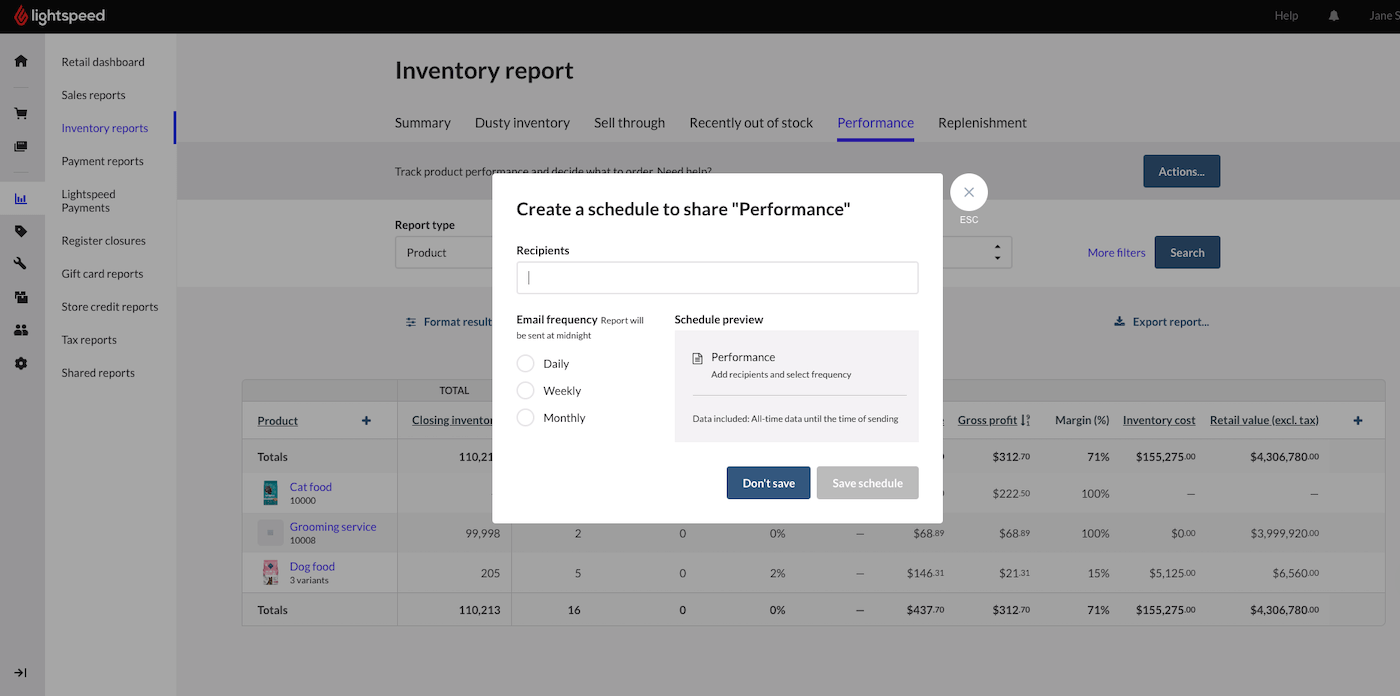Pick the Monthly frequency radio button
This screenshot has width=1400, height=696.
tap(526, 418)
